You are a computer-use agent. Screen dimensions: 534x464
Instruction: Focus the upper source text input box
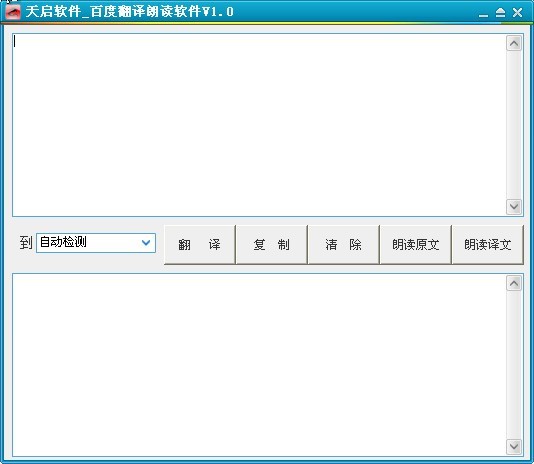[x=259, y=125]
